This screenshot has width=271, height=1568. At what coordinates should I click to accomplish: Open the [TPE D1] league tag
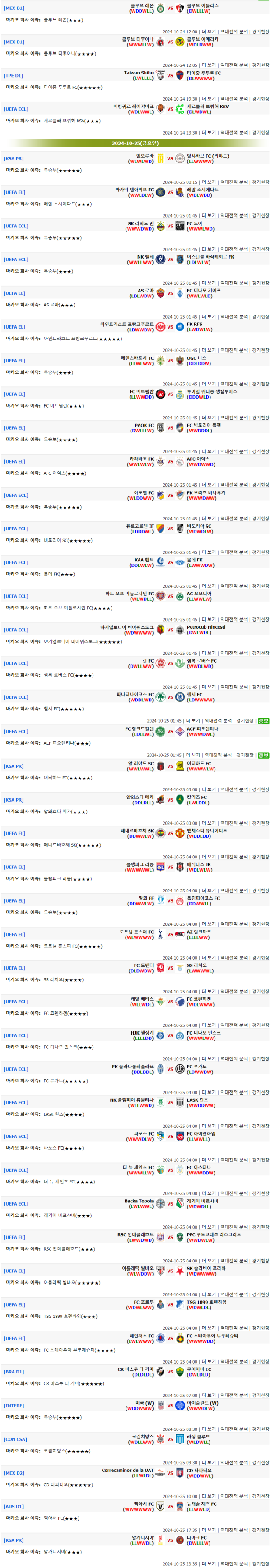(14, 76)
